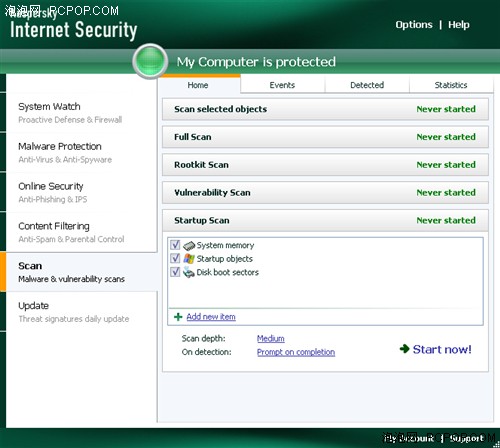Expand the Full Scan section
Image resolution: width=500 pixels, height=448 pixels.
325,137
